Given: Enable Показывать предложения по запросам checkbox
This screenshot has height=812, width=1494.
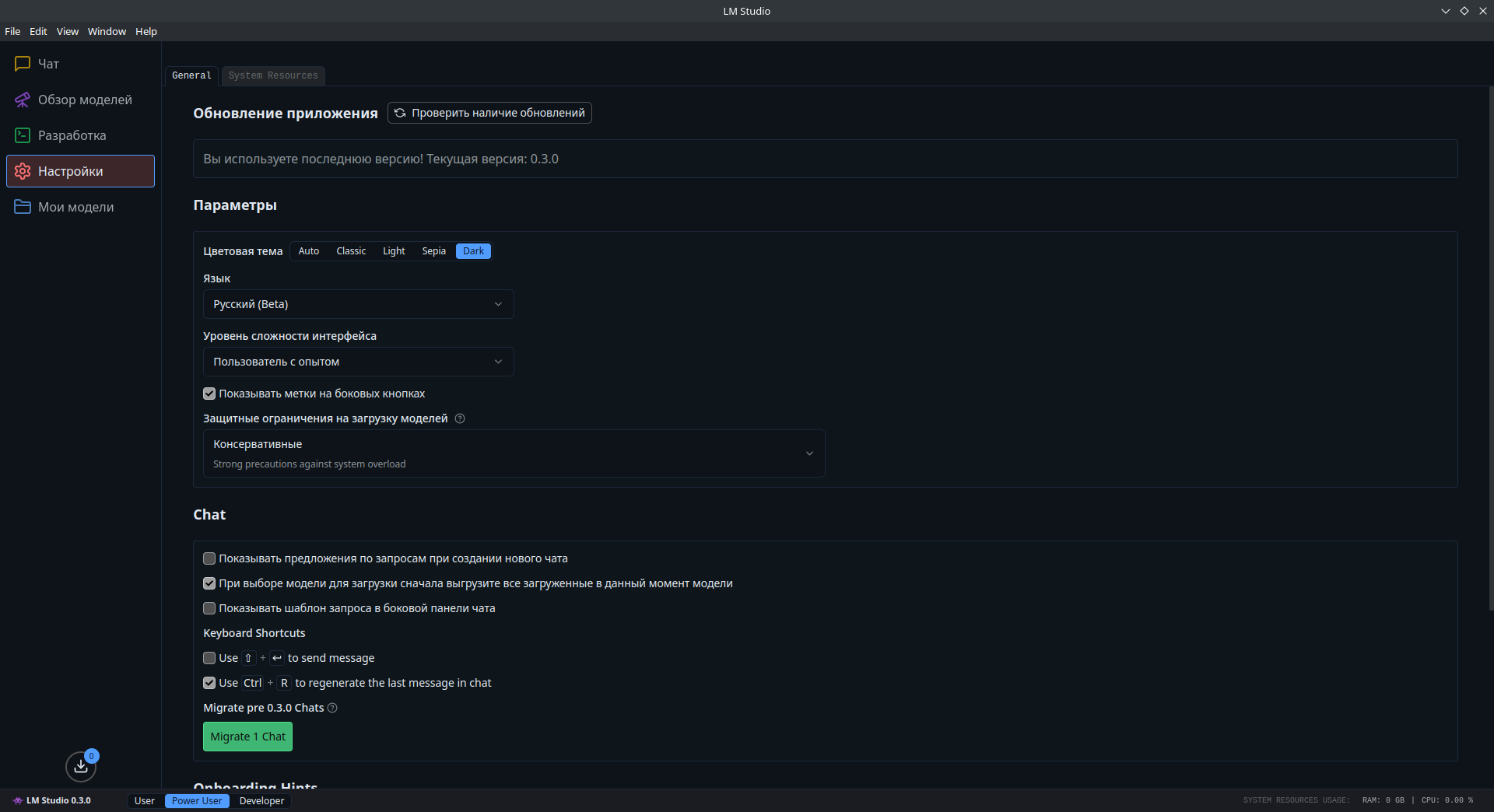Looking at the screenshot, I should point(209,558).
